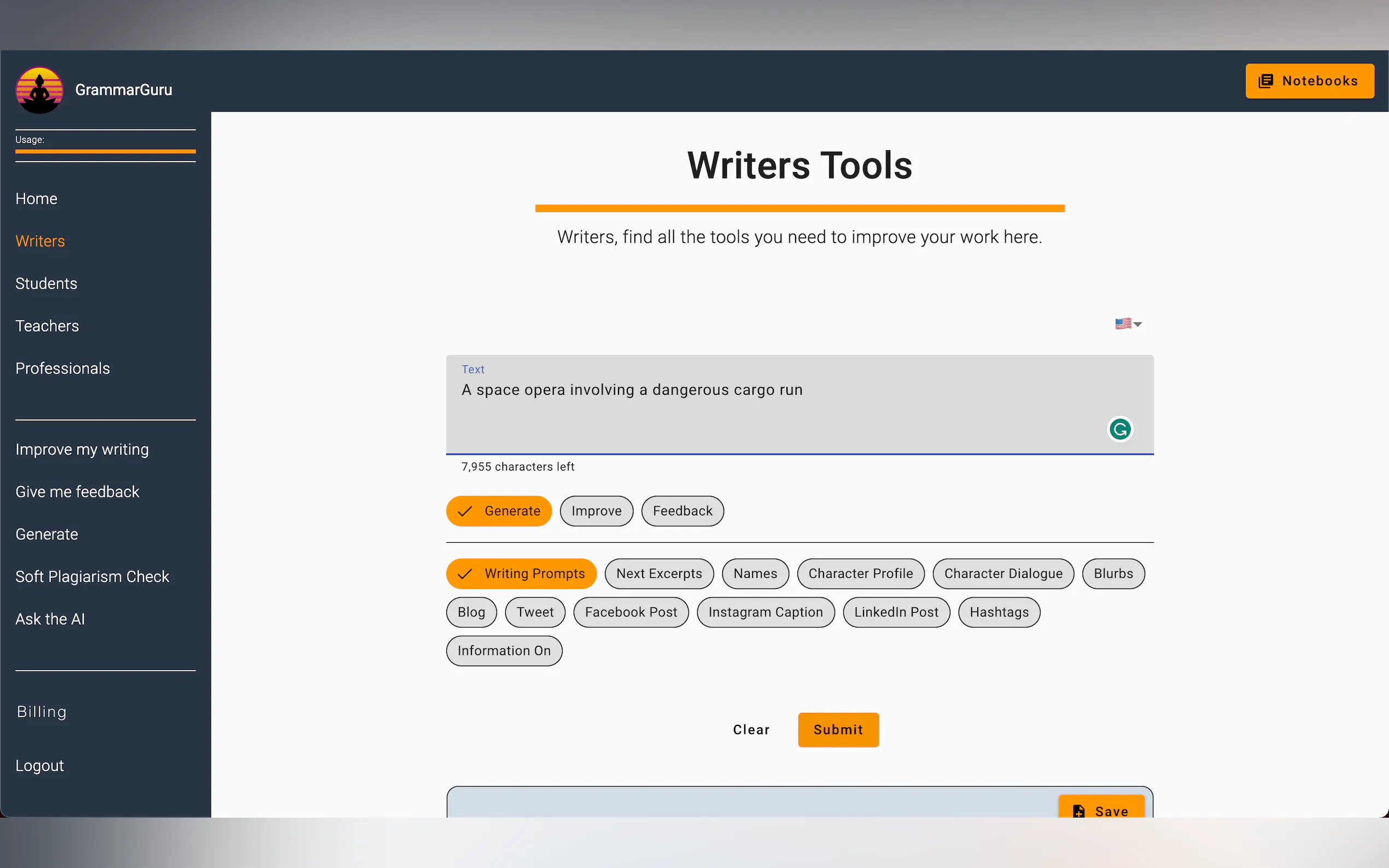Open Ask the AI page
The image size is (1389, 868).
[50, 619]
